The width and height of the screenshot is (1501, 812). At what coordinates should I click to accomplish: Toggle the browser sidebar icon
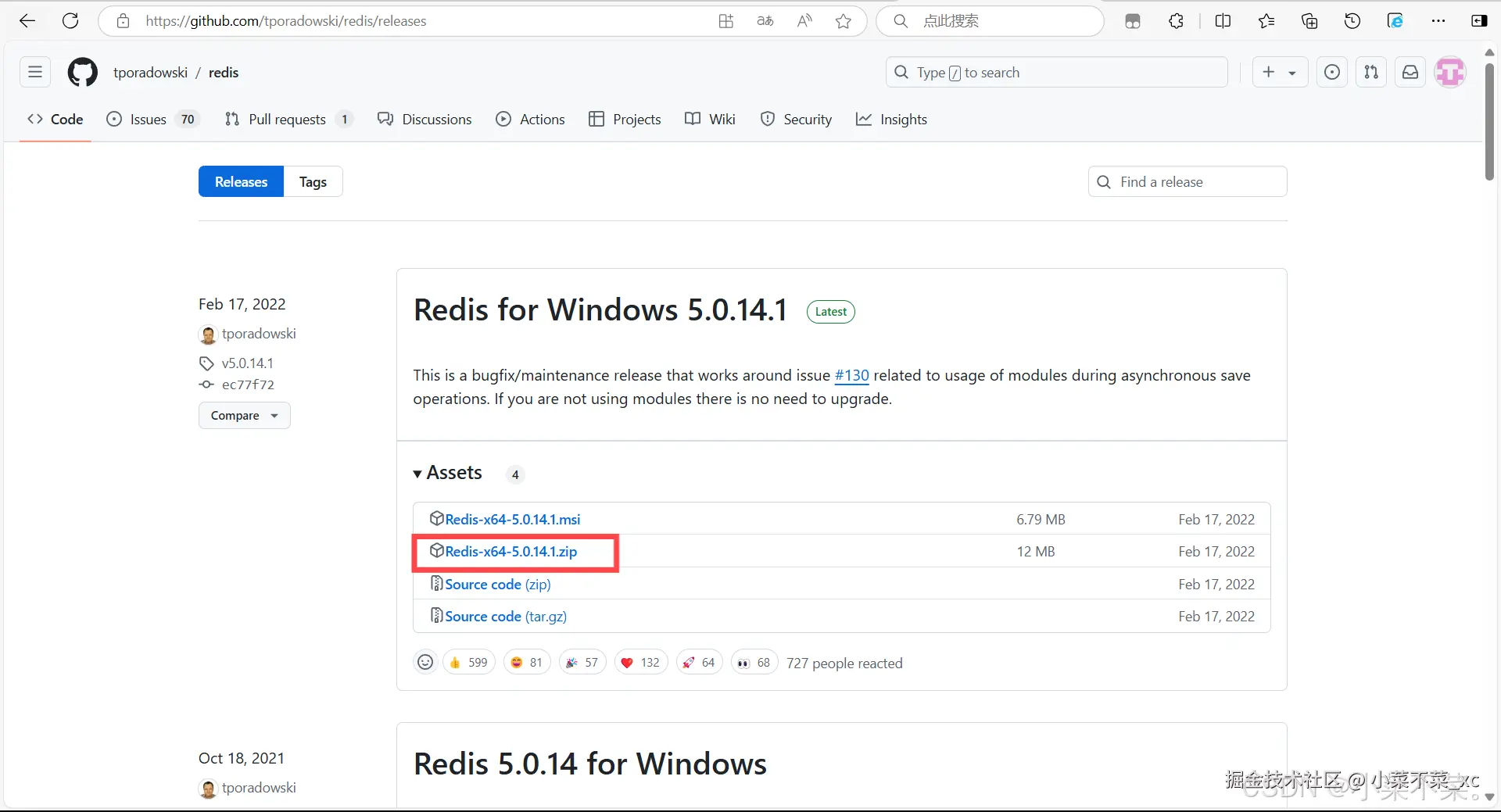1479,21
